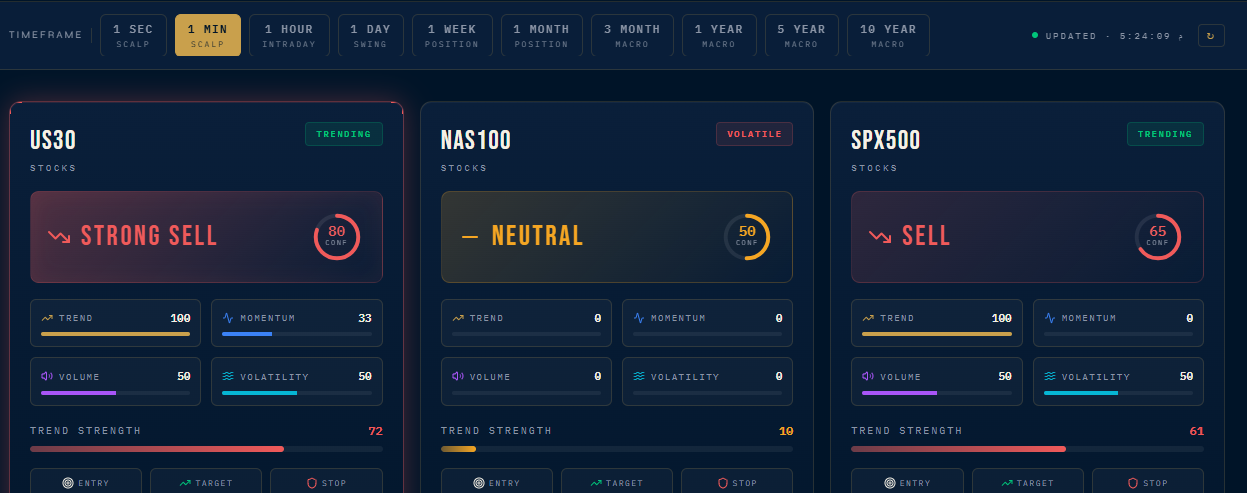Select the 1 SEC scalp timeframe
Screen dimensions: 1247x493
pyautogui.click(x=133, y=35)
